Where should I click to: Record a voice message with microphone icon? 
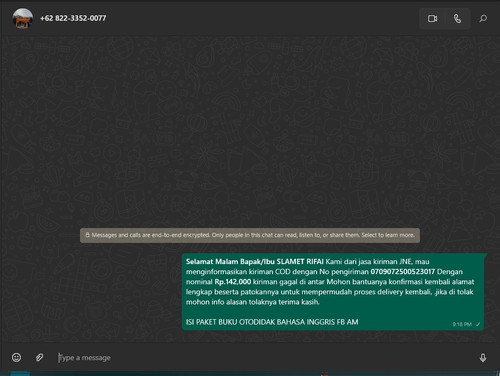click(x=482, y=358)
